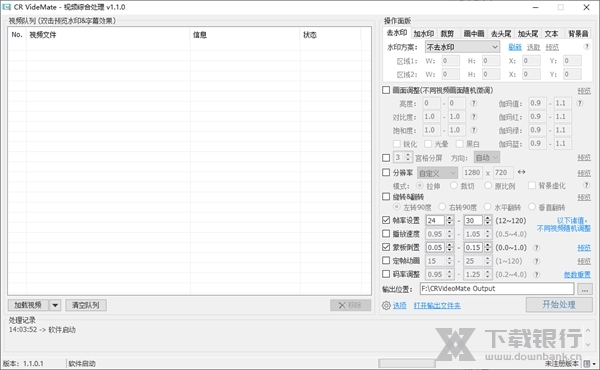Image resolution: width=600 pixels, height=370 pixels.
Task: Tick the 背景虚化 background blur checkbox
Action: tap(532, 186)
